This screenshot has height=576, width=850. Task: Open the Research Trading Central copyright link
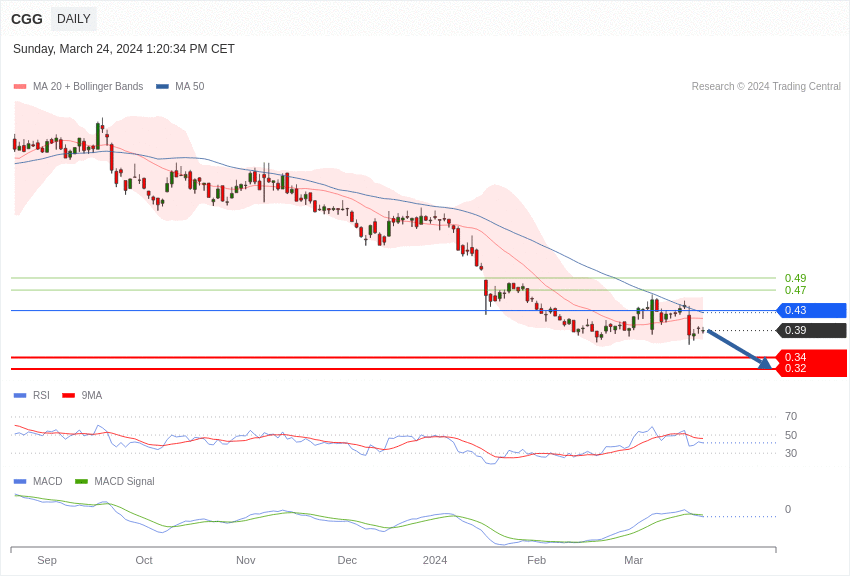point(766,87)
